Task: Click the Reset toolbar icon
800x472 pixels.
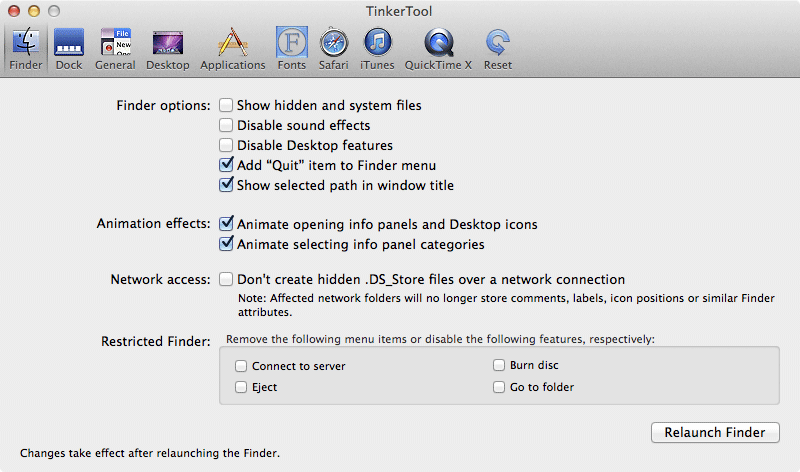Action: (497, 45)
